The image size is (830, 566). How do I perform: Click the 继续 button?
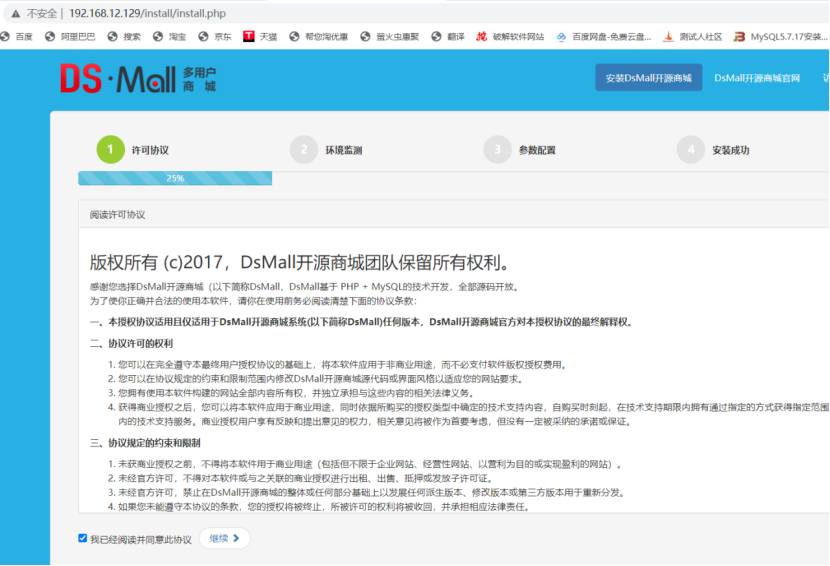pyautogui.click(x=224, y=538)
